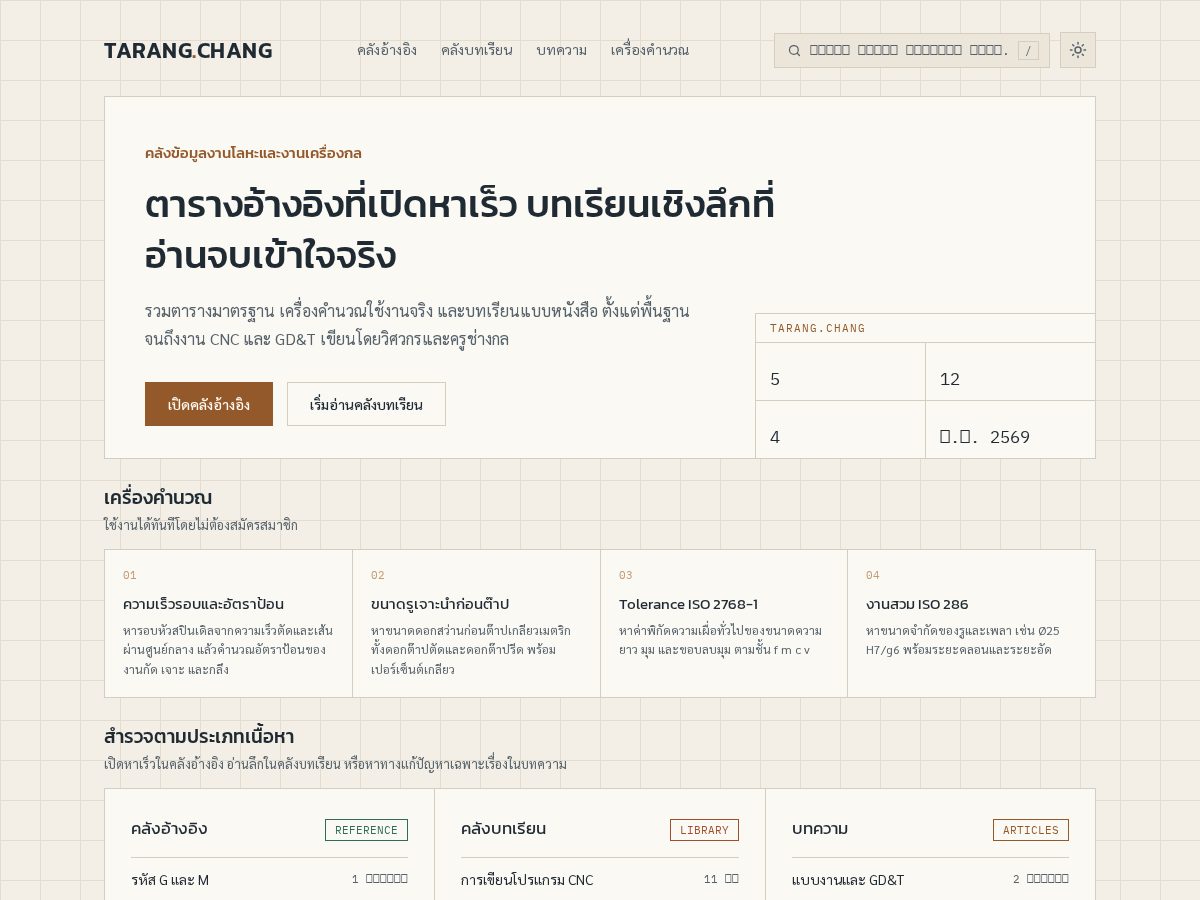
Task: Open the การเขียนโปรแกรม CNC row
Action: pyautogui.click(x=600, y=880)
